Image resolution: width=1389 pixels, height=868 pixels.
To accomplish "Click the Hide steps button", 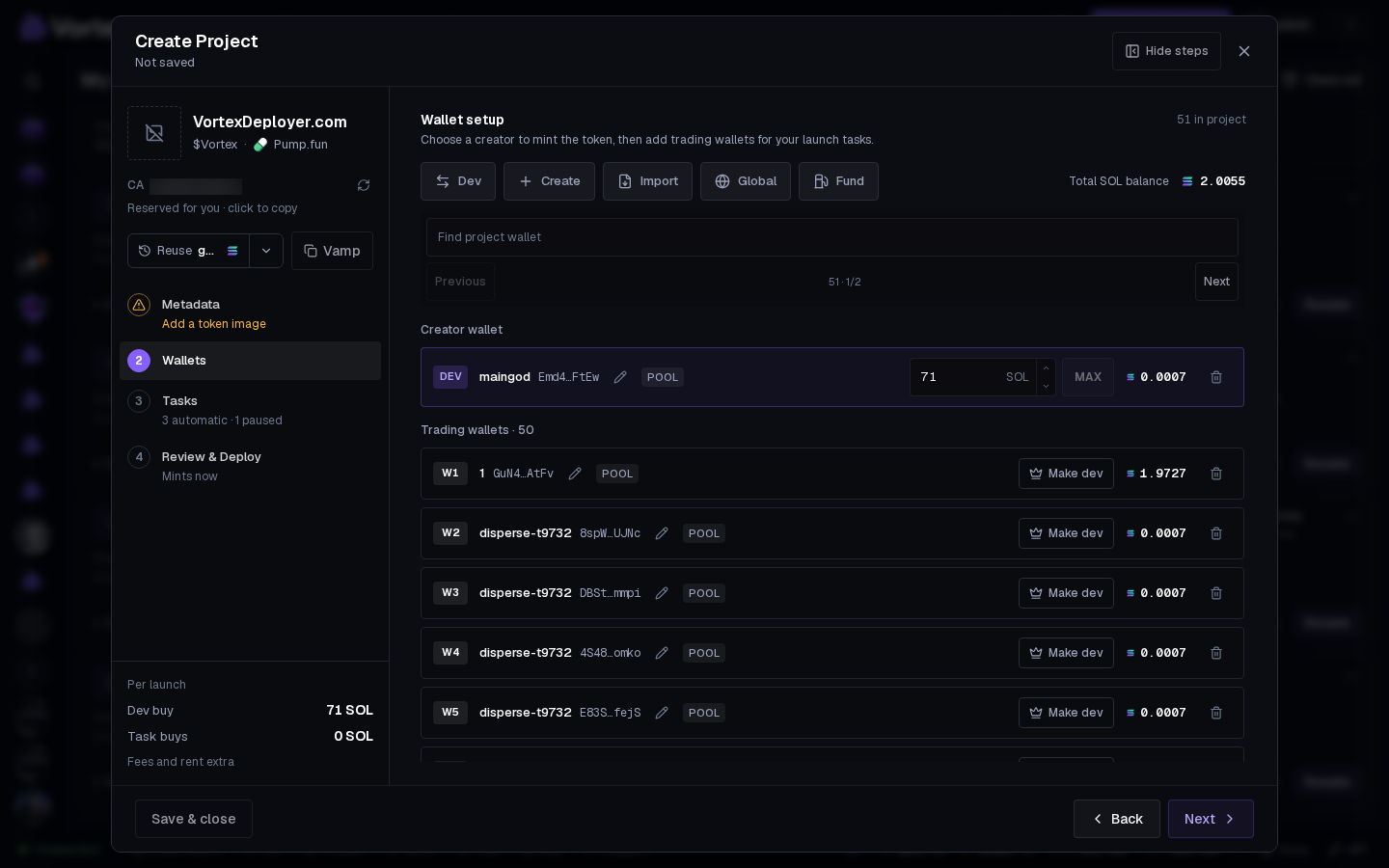I will click(1166, 51).
